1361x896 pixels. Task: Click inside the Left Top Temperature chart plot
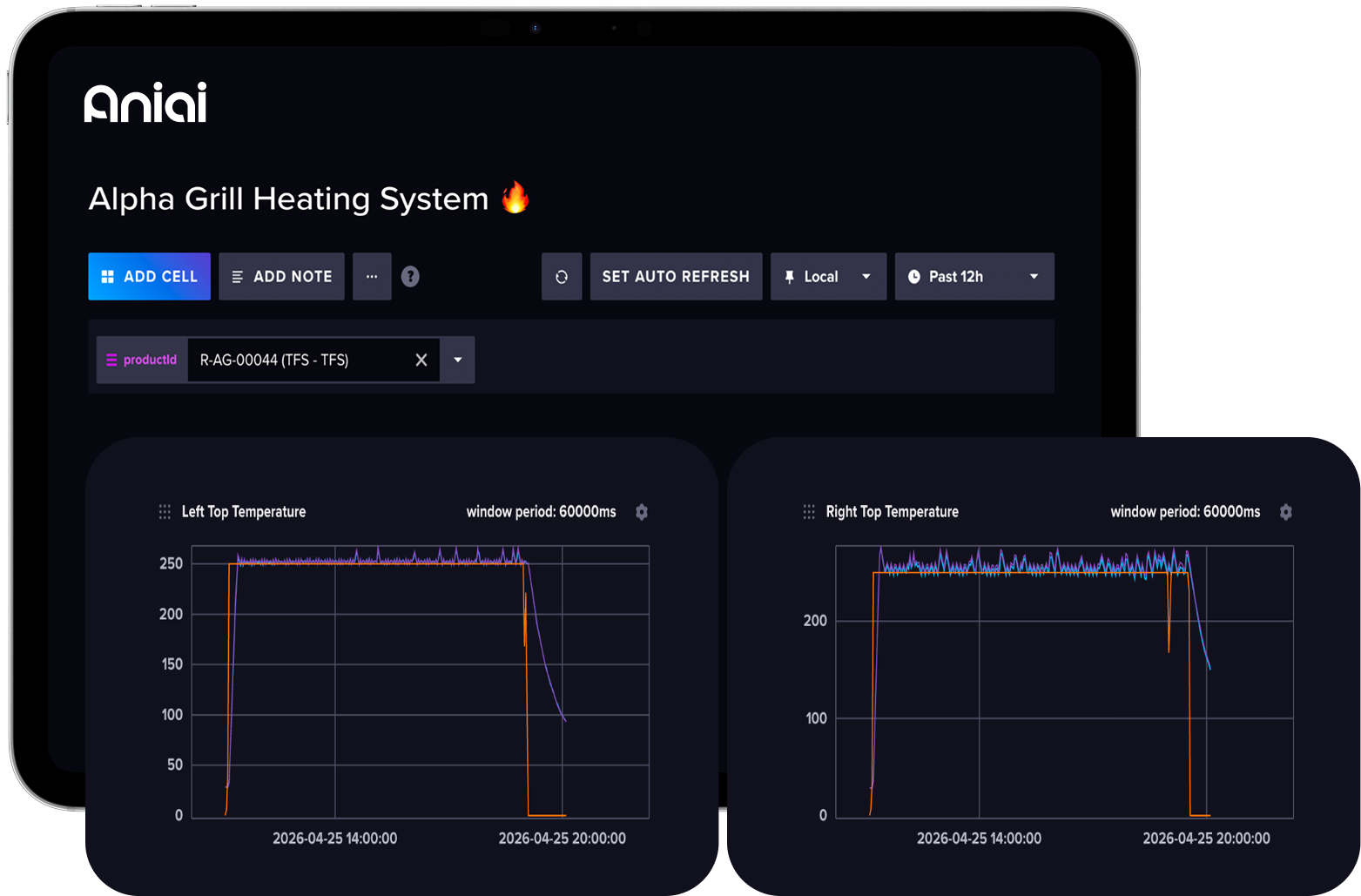pos(420,682)
